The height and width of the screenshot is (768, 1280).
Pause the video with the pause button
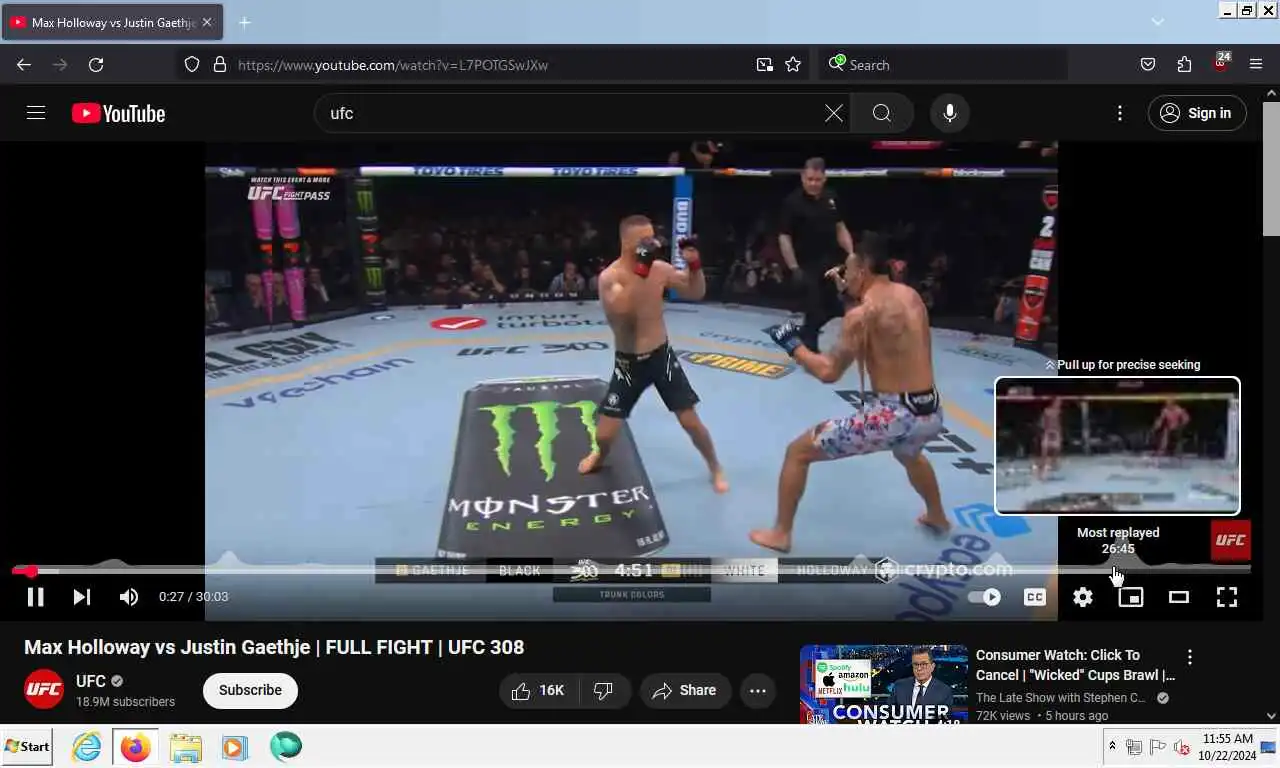click(35, 597)
